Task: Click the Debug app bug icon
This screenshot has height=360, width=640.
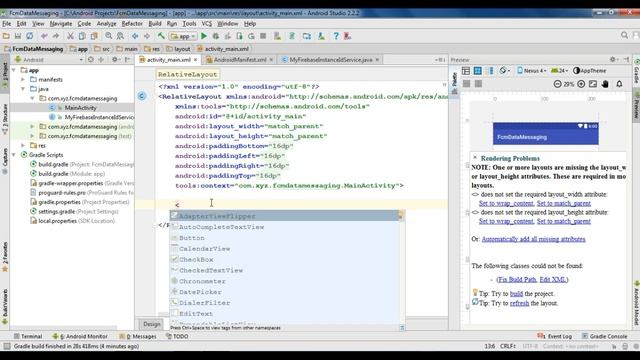Action: (216, 36)
